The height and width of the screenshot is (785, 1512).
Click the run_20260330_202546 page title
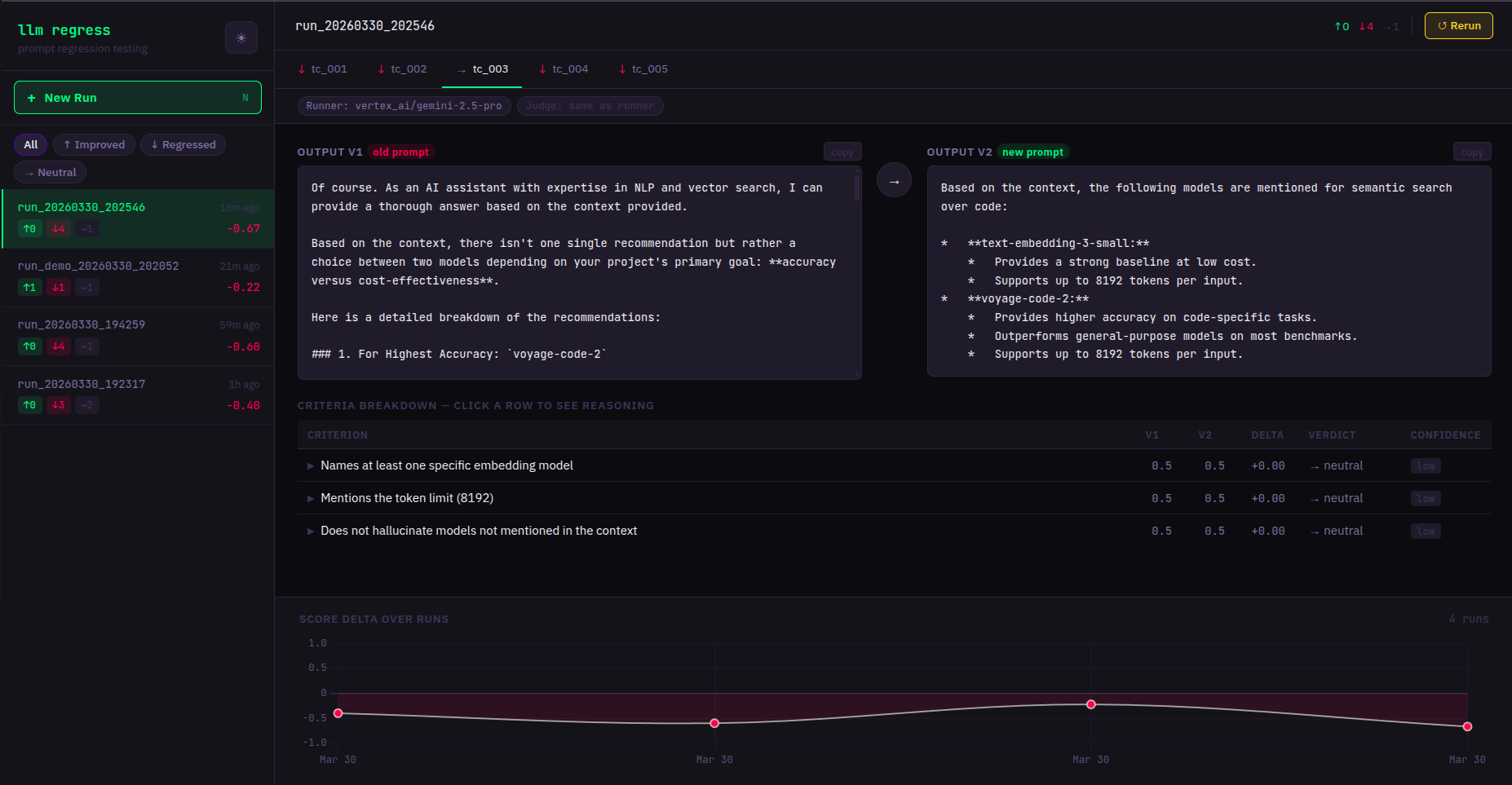[365, 26]
